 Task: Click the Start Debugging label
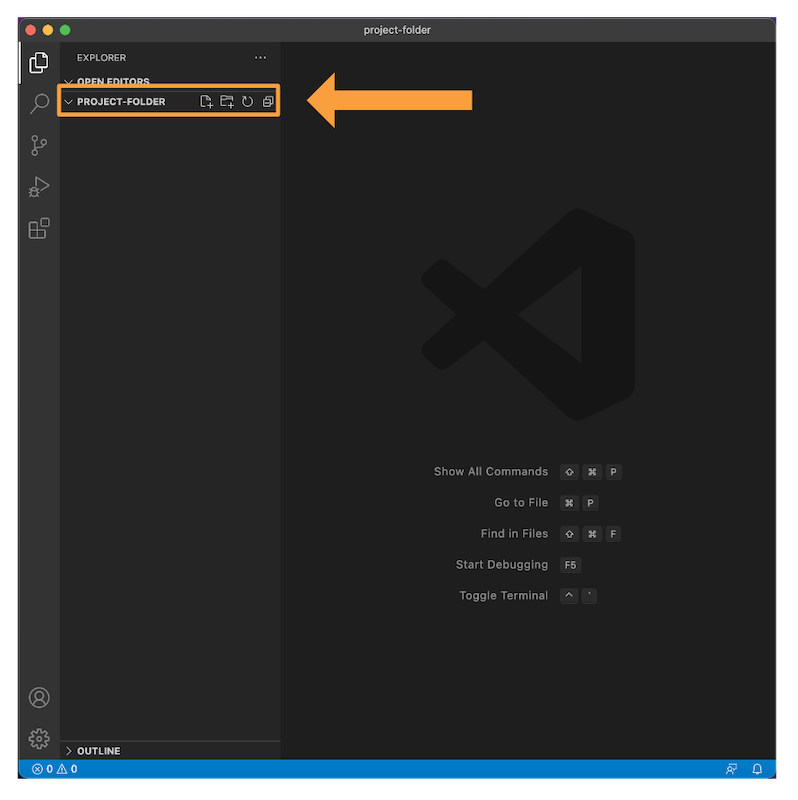click(x=502, y=565)
